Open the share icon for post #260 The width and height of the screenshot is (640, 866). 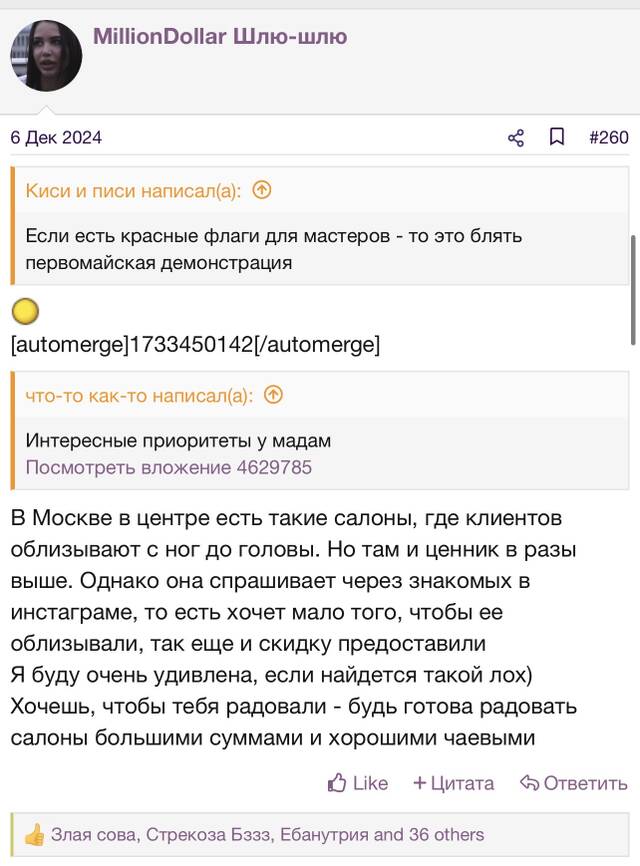516,138
